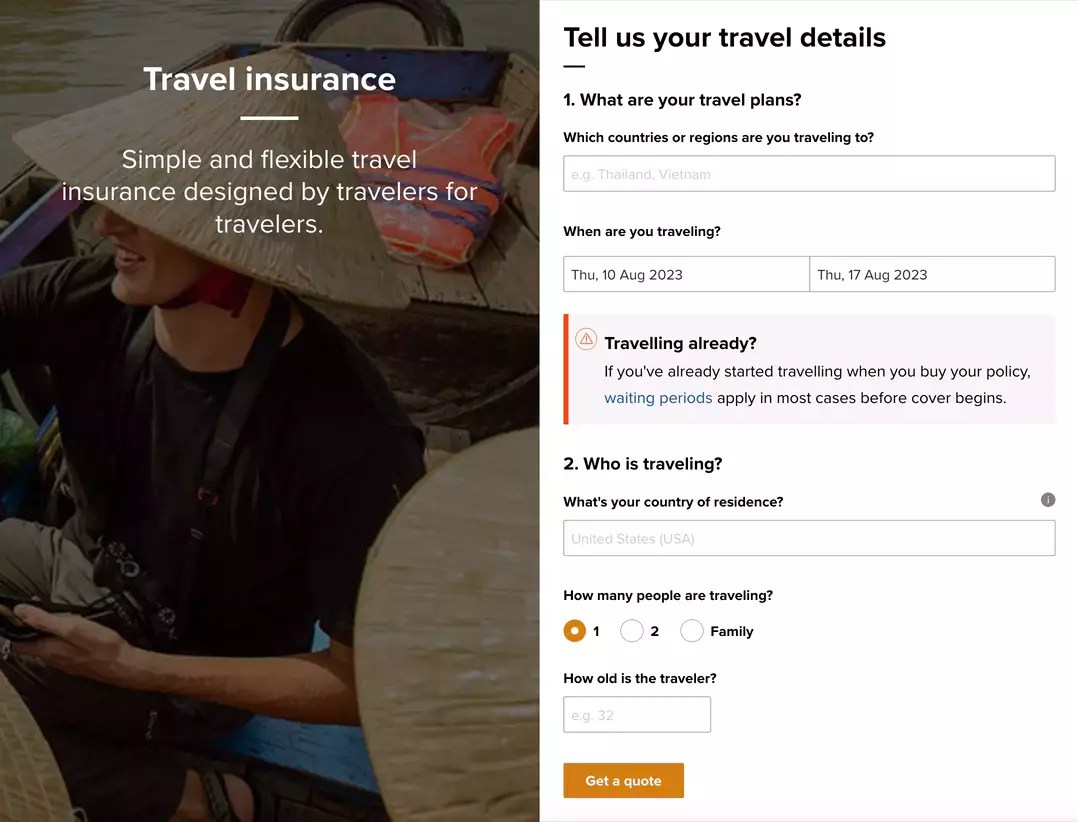Focus the traveler age input field

pyautogui.click(x=636, y=714)
